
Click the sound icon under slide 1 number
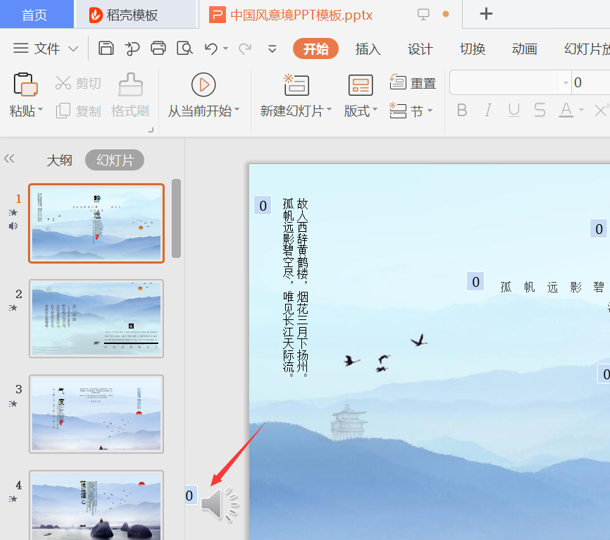13,226
